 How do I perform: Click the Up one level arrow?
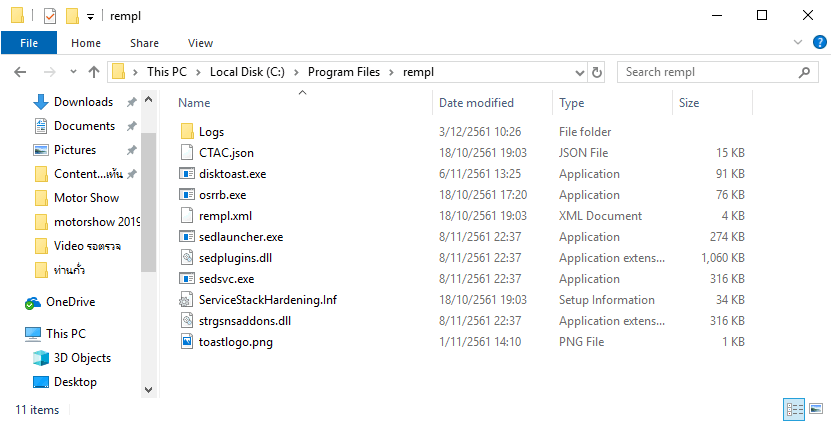point(94,72)
